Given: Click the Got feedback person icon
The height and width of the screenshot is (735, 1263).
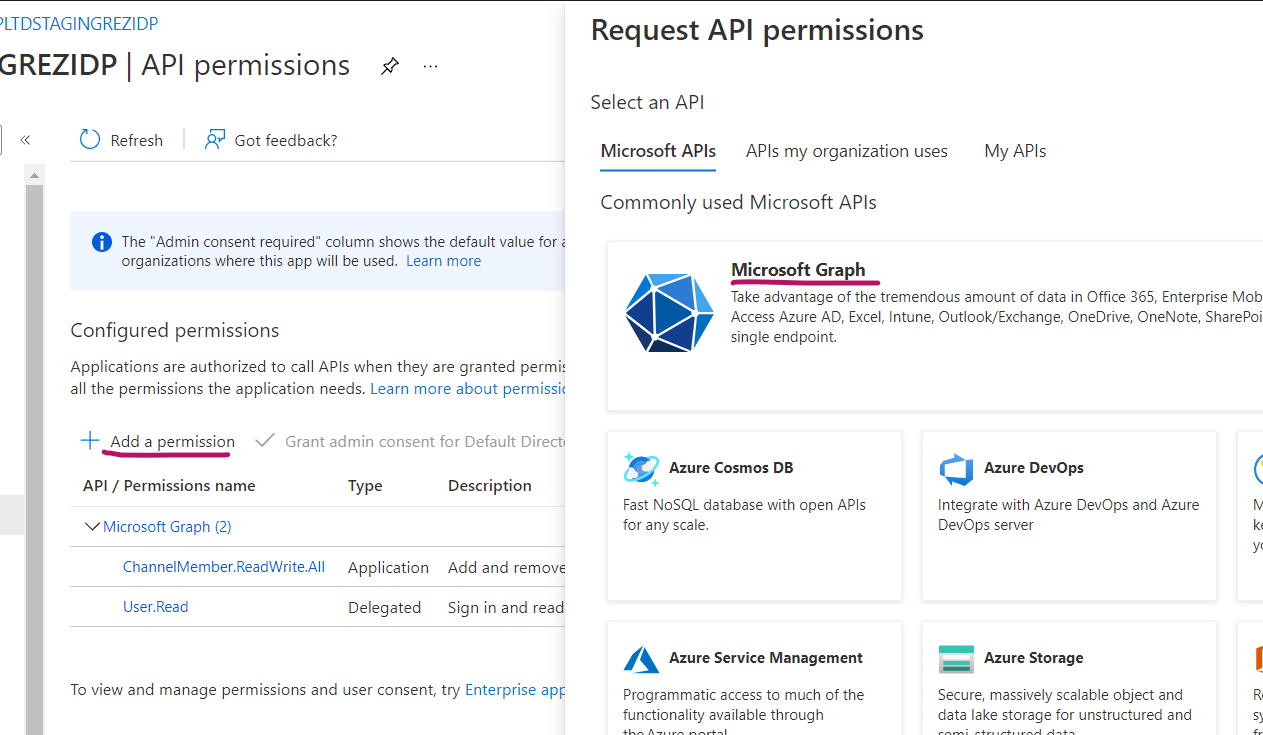Looking at the screenshot, I should [214, 140].
